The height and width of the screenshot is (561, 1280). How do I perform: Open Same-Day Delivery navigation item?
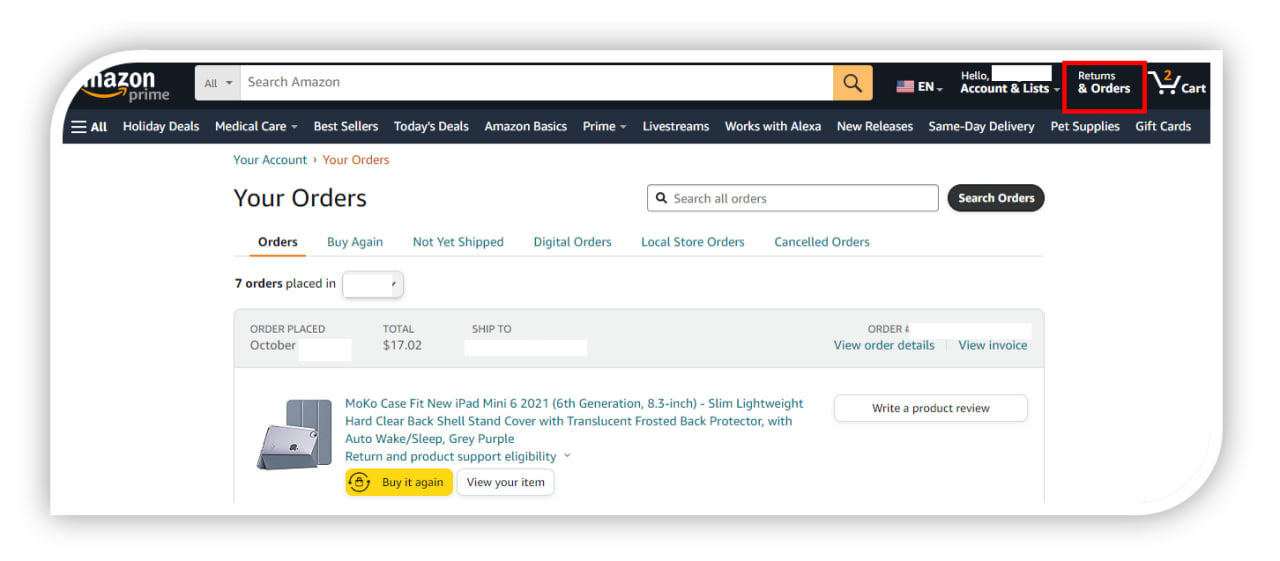tap(981, 127)
